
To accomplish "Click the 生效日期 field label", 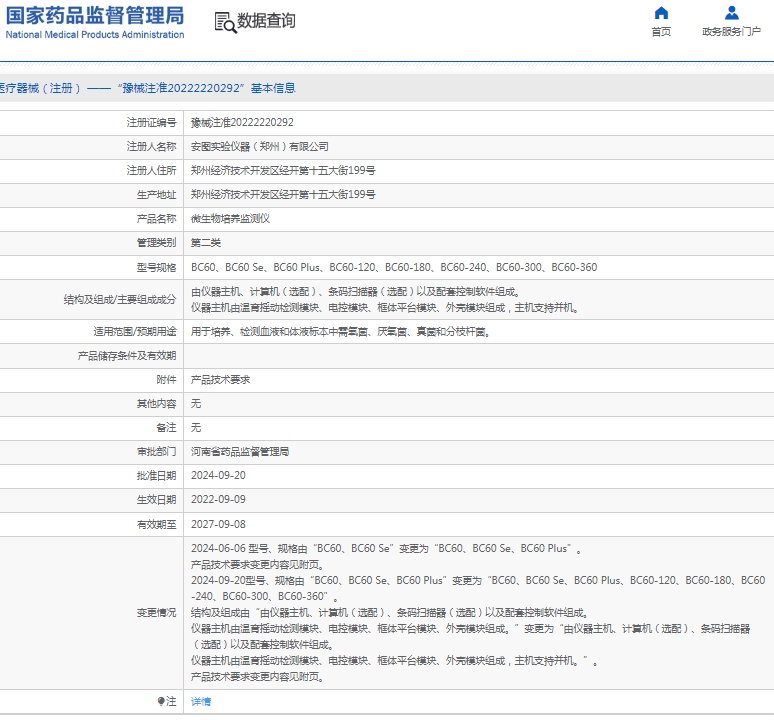I will click(x=156, y=500).
